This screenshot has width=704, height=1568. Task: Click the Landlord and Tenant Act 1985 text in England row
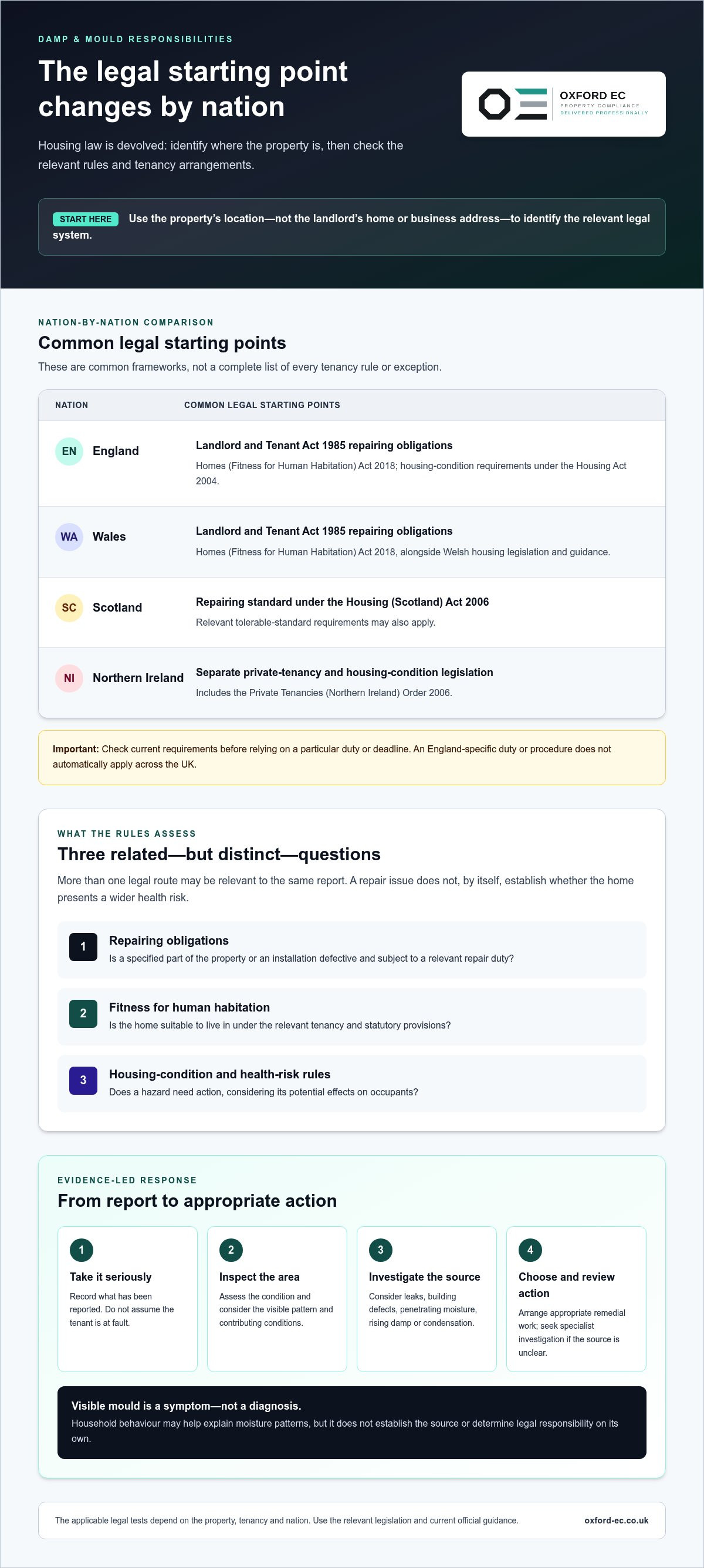pos(324,446)
